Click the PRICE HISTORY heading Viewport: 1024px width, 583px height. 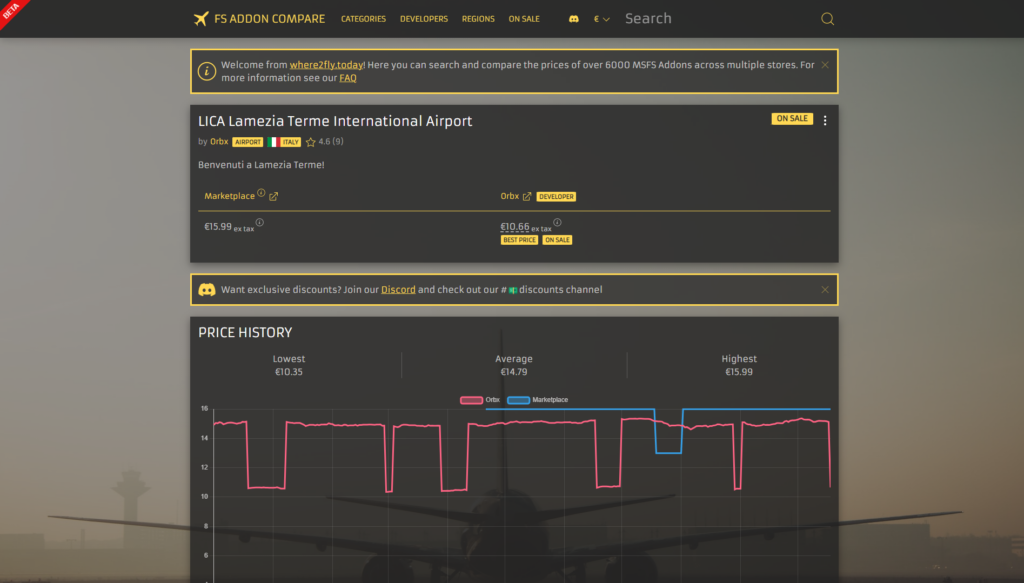(245, 332)
